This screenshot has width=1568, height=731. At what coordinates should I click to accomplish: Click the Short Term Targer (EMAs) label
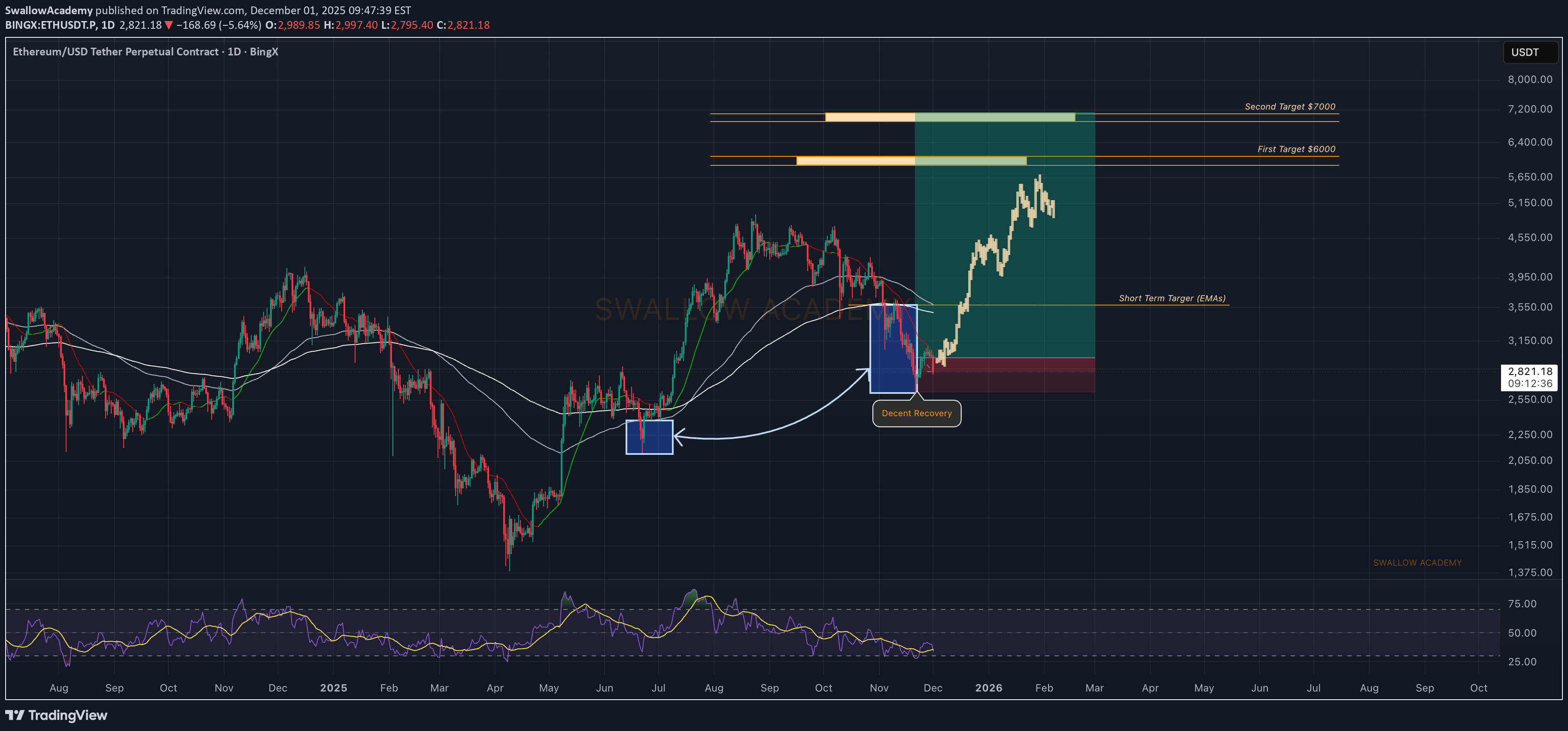[x=1172, y=298]
